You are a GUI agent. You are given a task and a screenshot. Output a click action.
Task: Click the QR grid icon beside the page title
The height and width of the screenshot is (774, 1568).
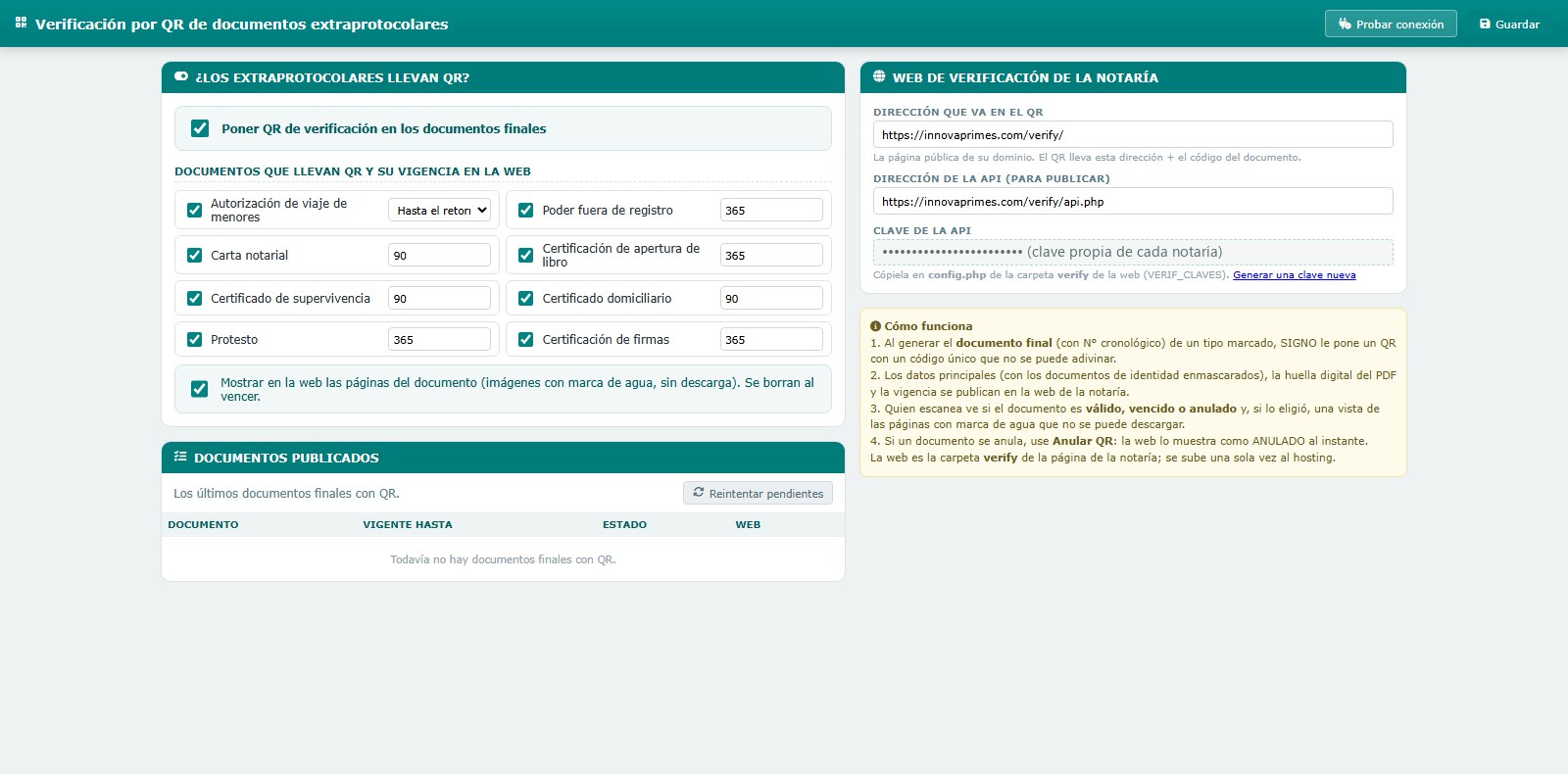coord(21,23)
